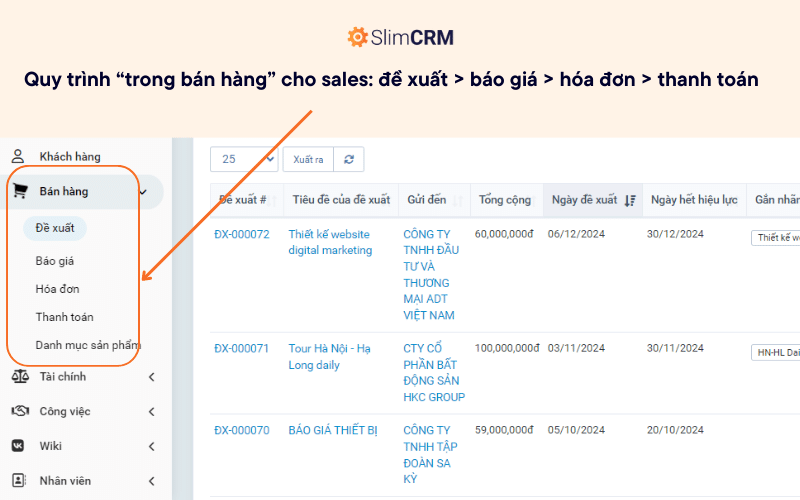This screenshot has width=800, height=500.
Task: Open BÁO GIÁ THIẾT BỊ proposal title
Action: click(333, 430)
